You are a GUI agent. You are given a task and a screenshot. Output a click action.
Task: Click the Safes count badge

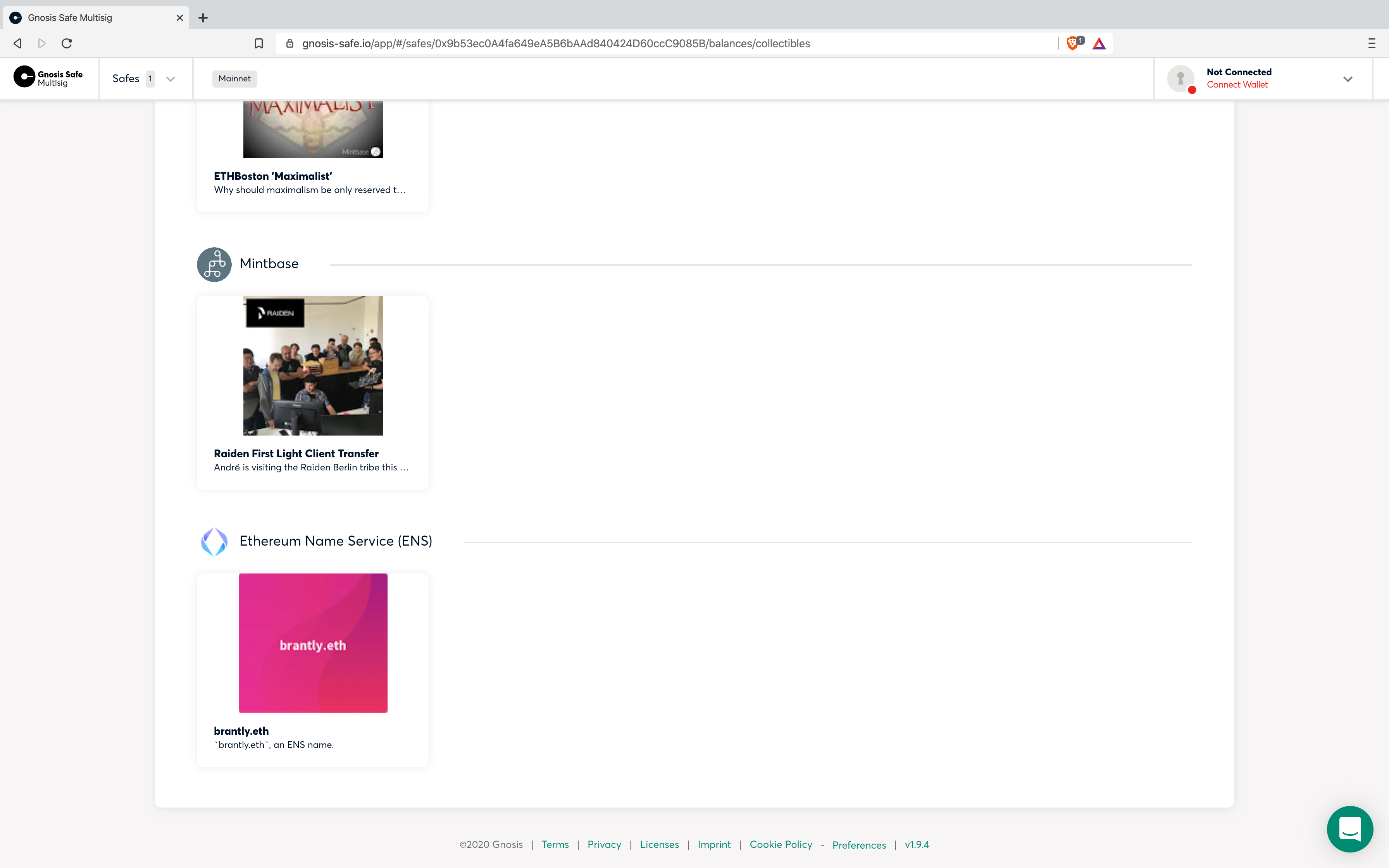click(x=150, y=79)
